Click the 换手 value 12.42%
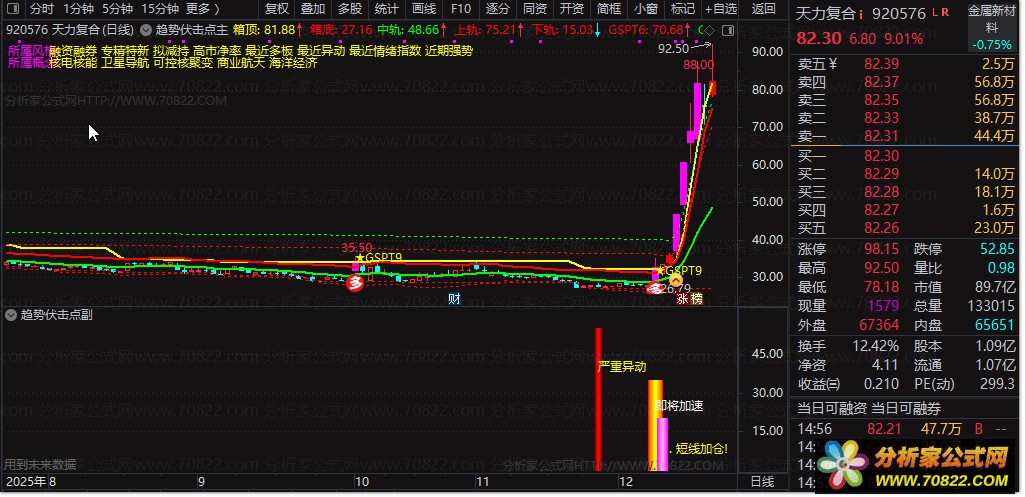The image size is (1025, 497). click(x=876, y=347)
